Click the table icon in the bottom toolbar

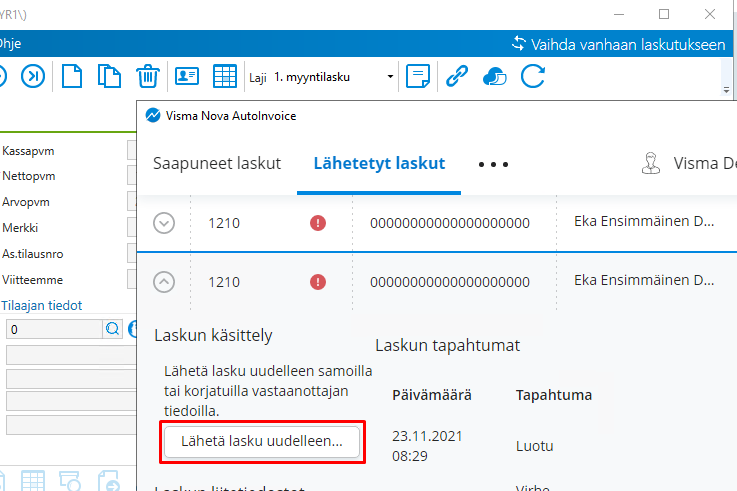click(x=33, y=481)
